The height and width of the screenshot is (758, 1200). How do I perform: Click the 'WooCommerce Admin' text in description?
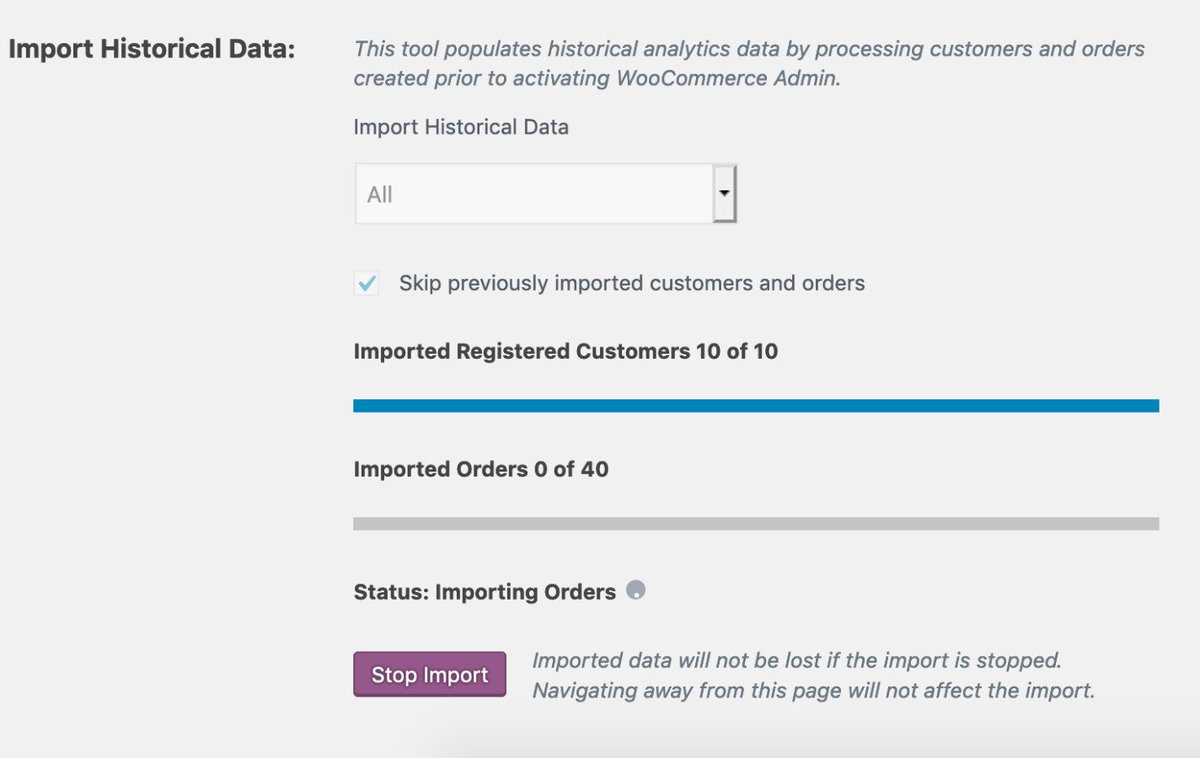click(730, 78)
